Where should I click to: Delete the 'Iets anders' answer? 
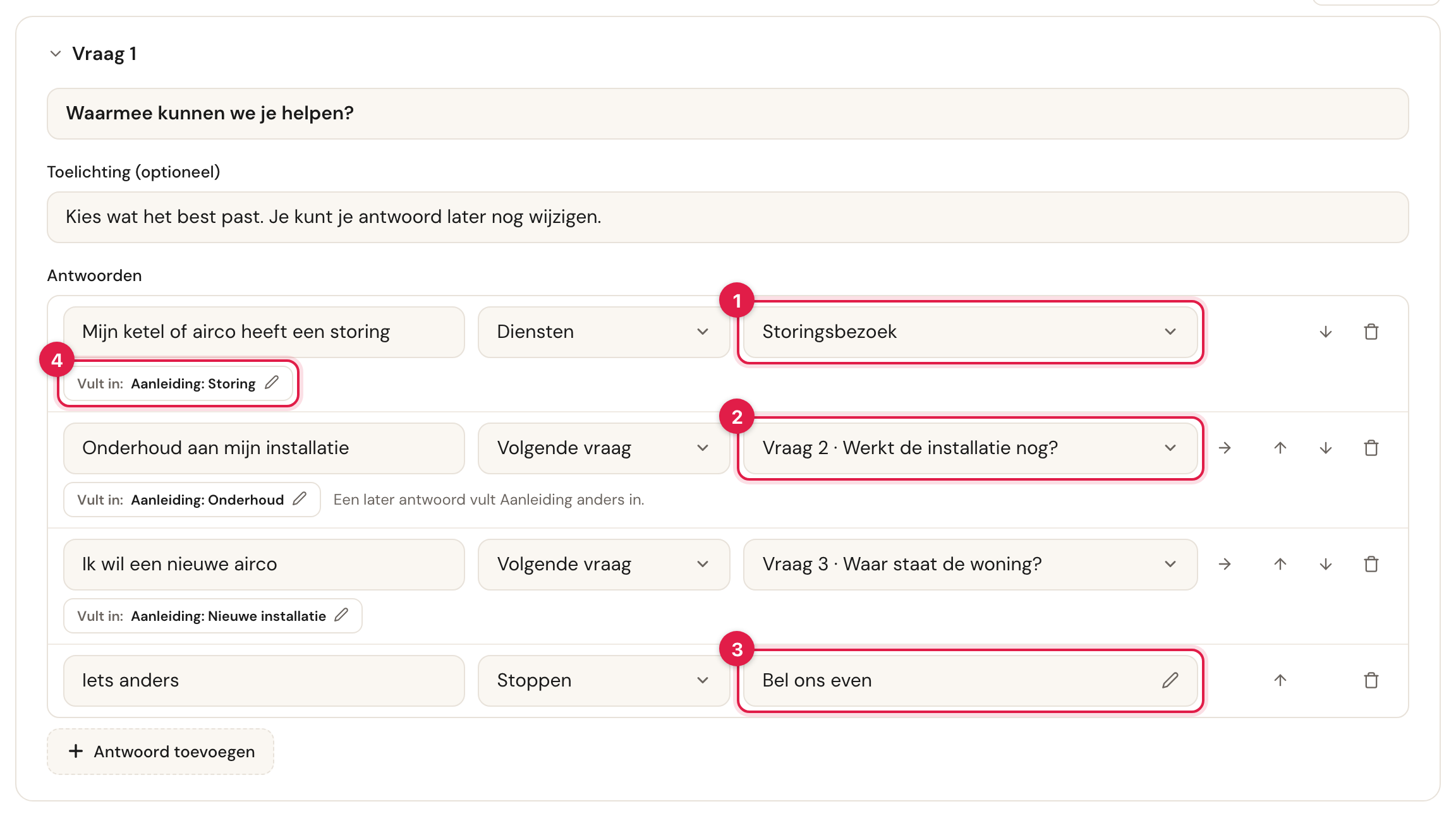pos(1371,680)
